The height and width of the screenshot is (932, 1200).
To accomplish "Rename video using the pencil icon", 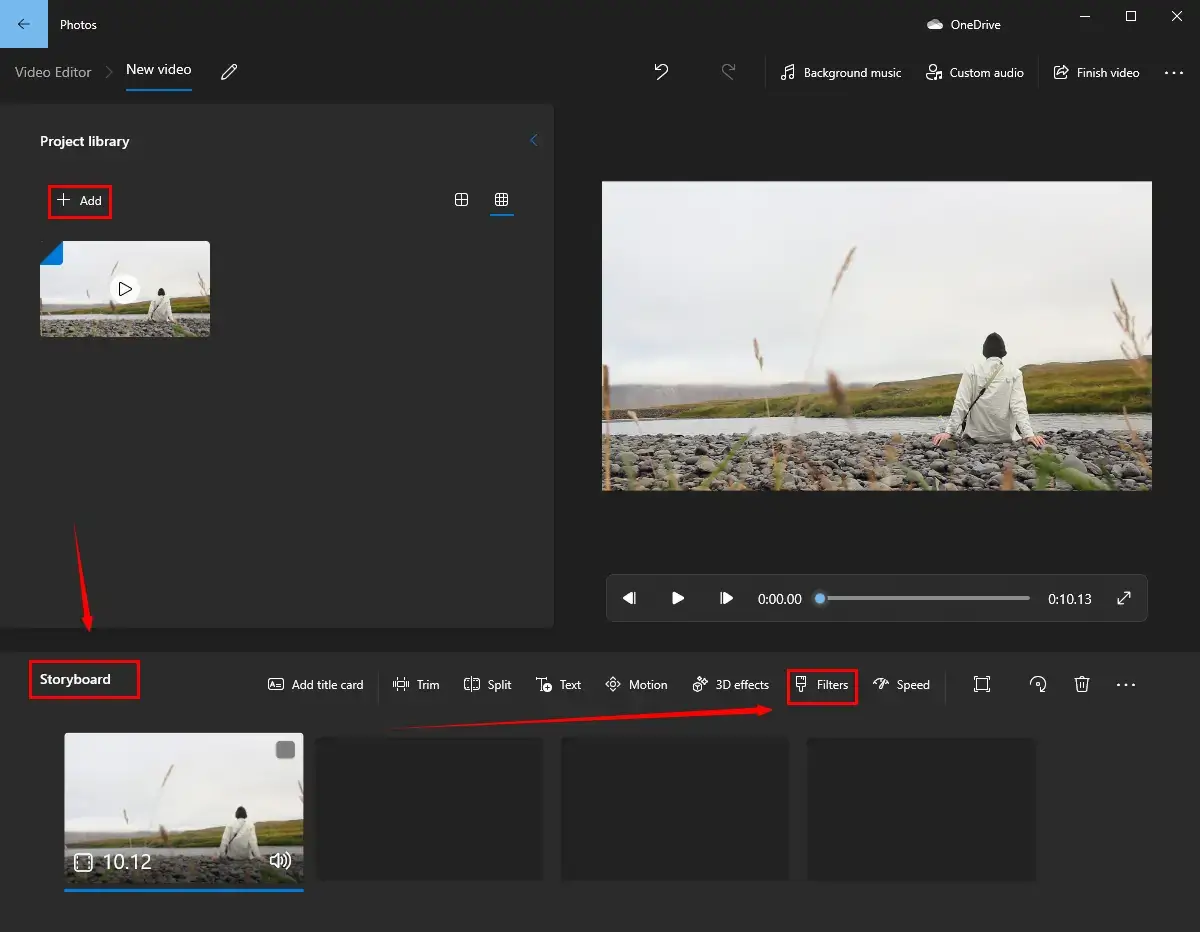I will click(x=229, y=72).
